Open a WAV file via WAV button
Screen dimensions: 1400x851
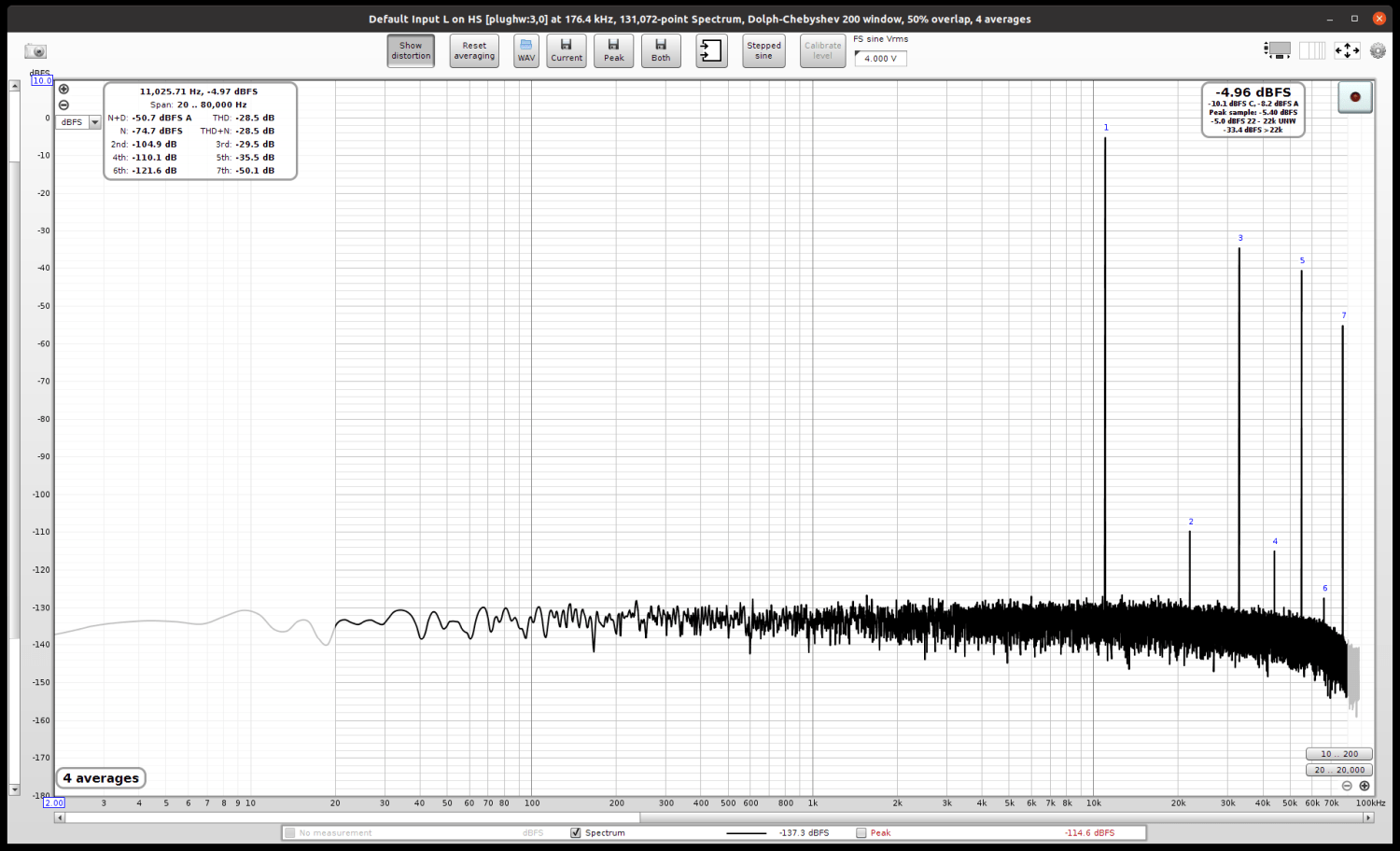tap(526, 50)
